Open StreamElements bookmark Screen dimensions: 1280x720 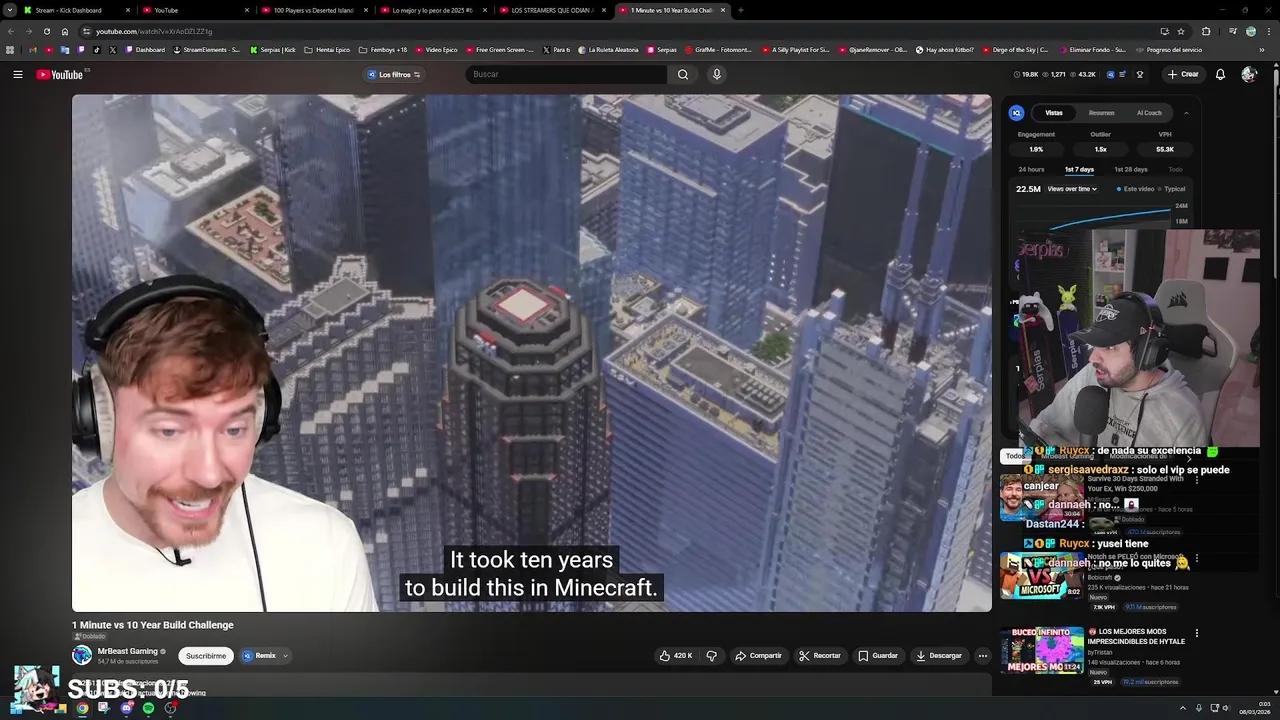(206, 49)
